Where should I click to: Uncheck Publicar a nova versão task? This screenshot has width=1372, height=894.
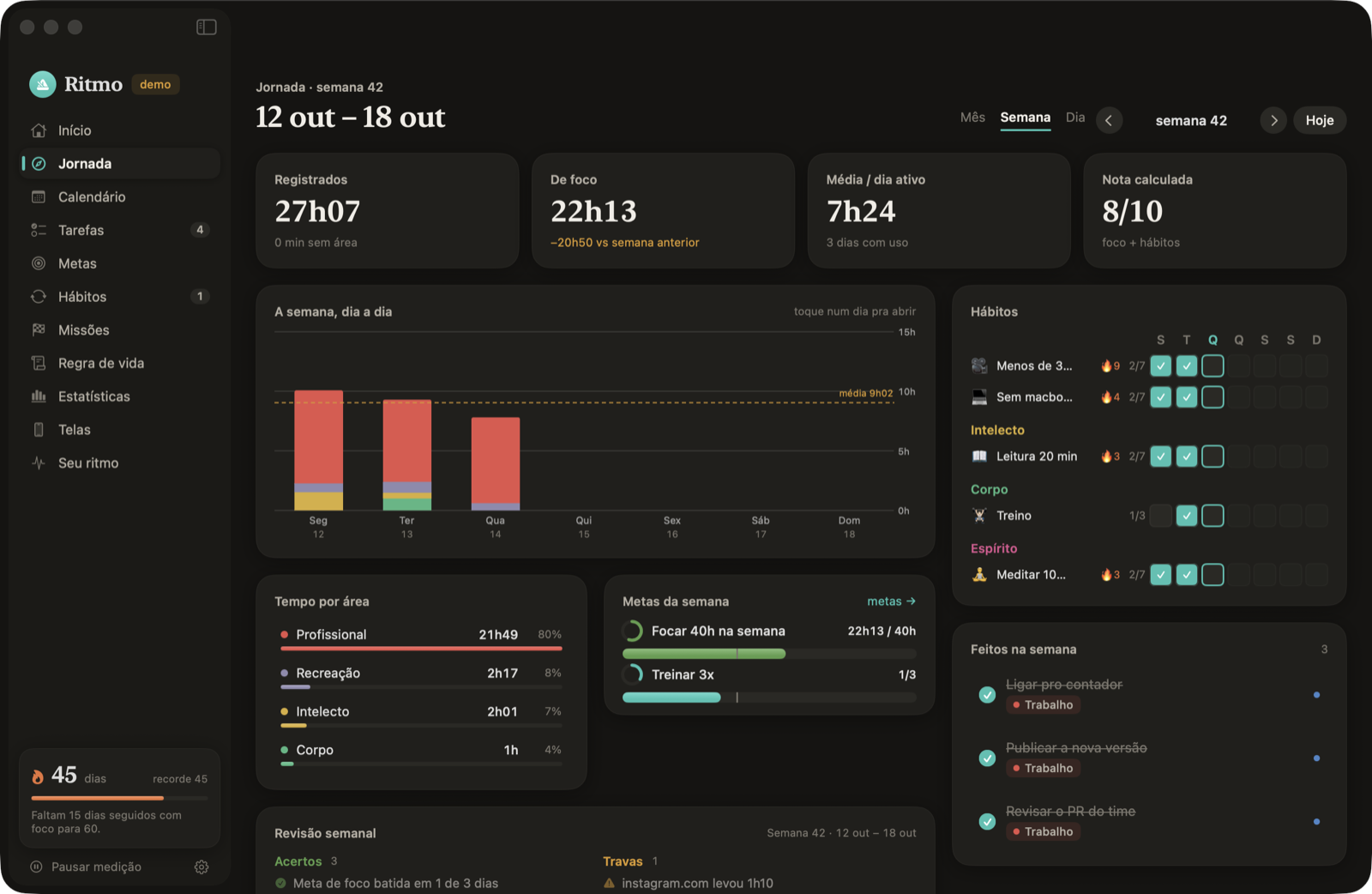[987, 758]
